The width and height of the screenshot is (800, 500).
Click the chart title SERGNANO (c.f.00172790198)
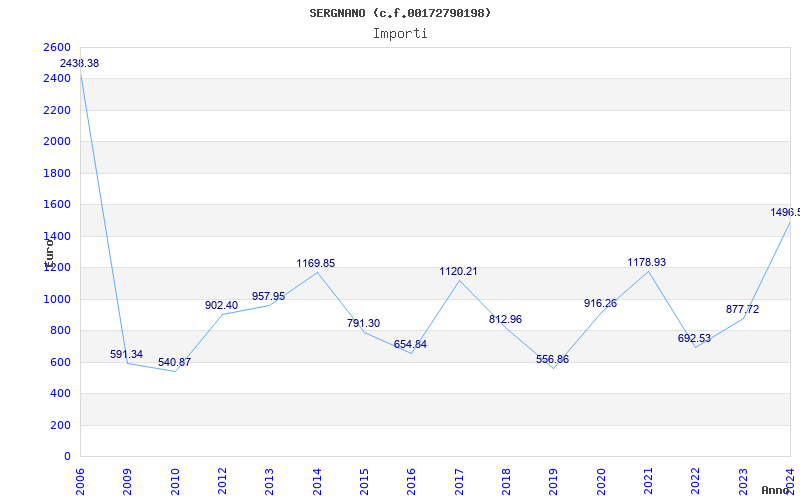click(x=400, y=13)
